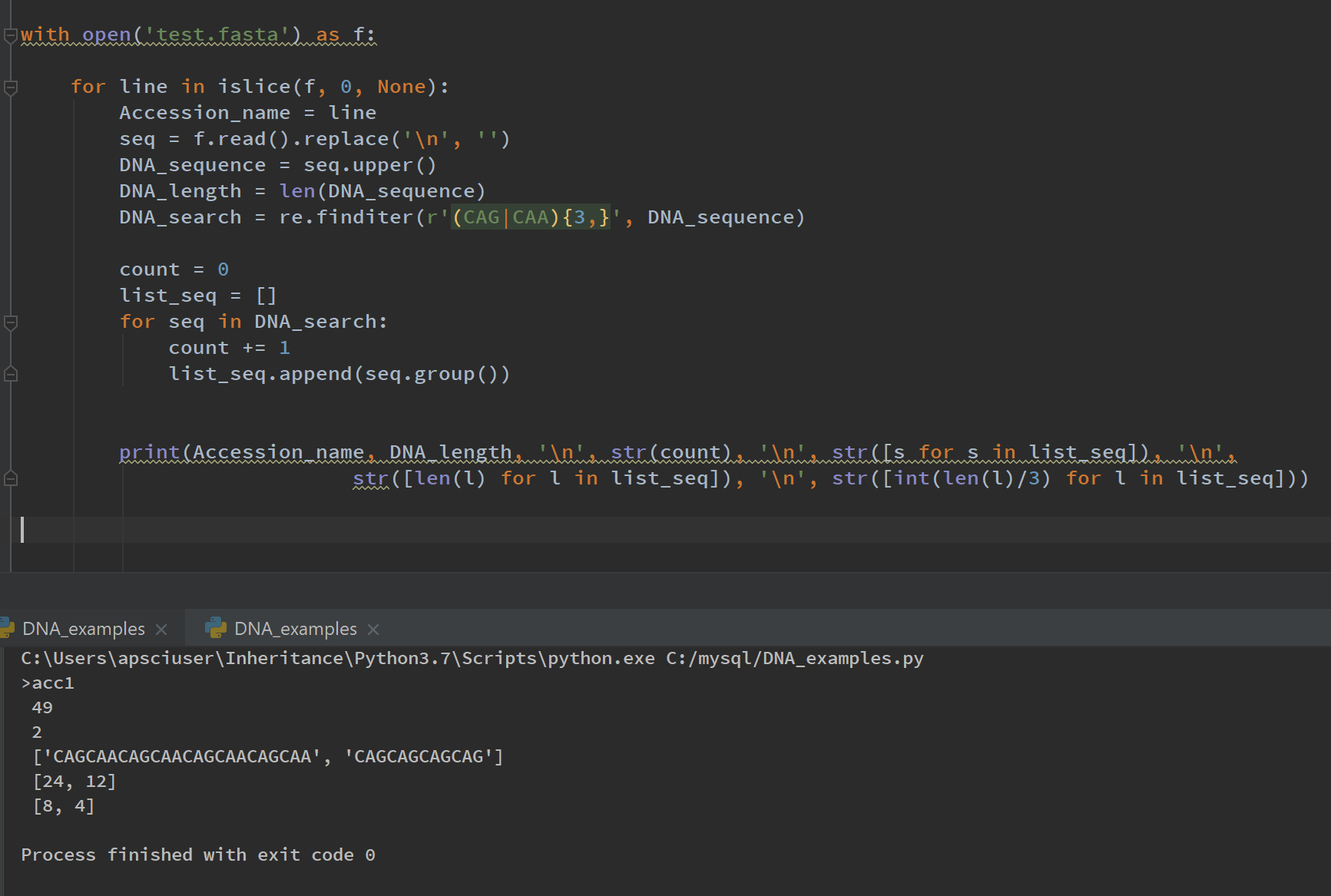Close the second DNA_examples run tab
The height and width of the screenshot is (896, 1331).
(x=373, y=630)
